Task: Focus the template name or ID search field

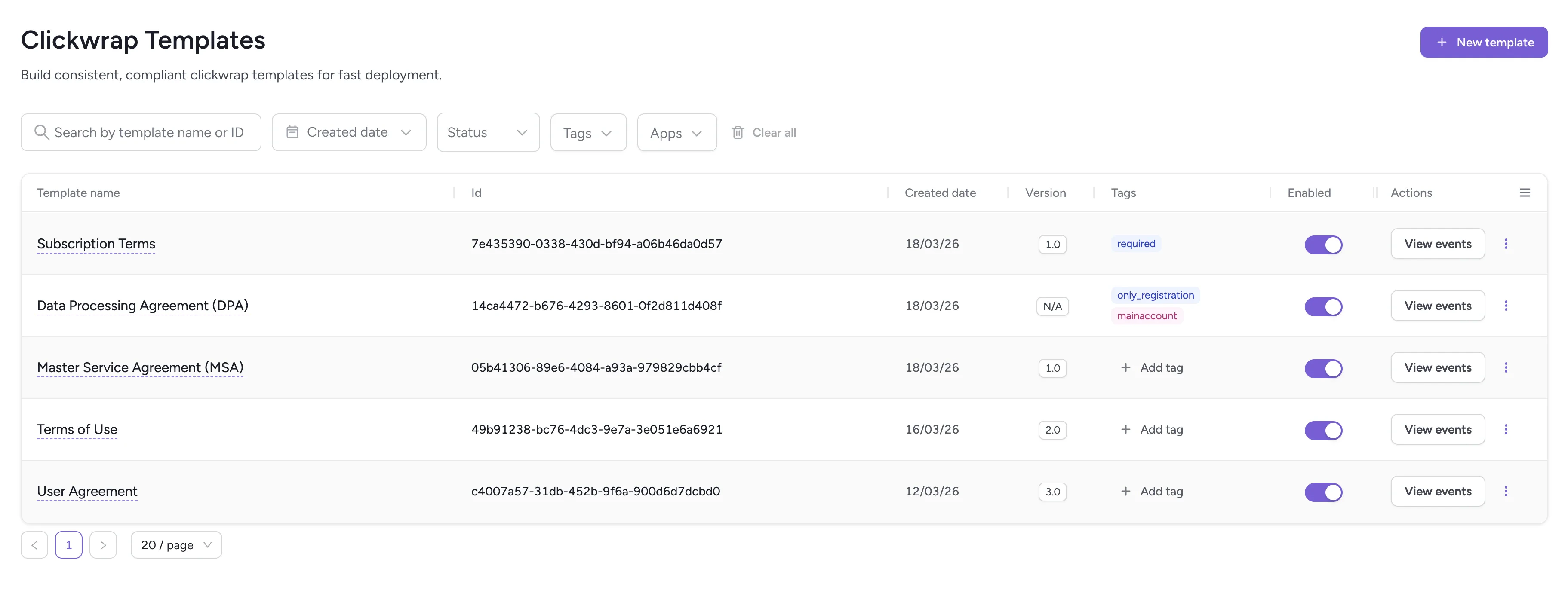Action: click(149, 133)
